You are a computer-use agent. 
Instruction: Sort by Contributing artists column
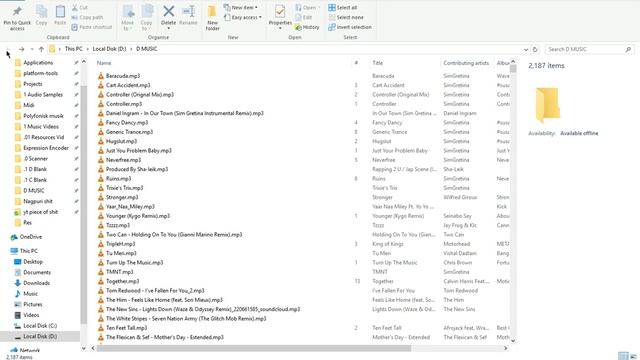[466, 63]
